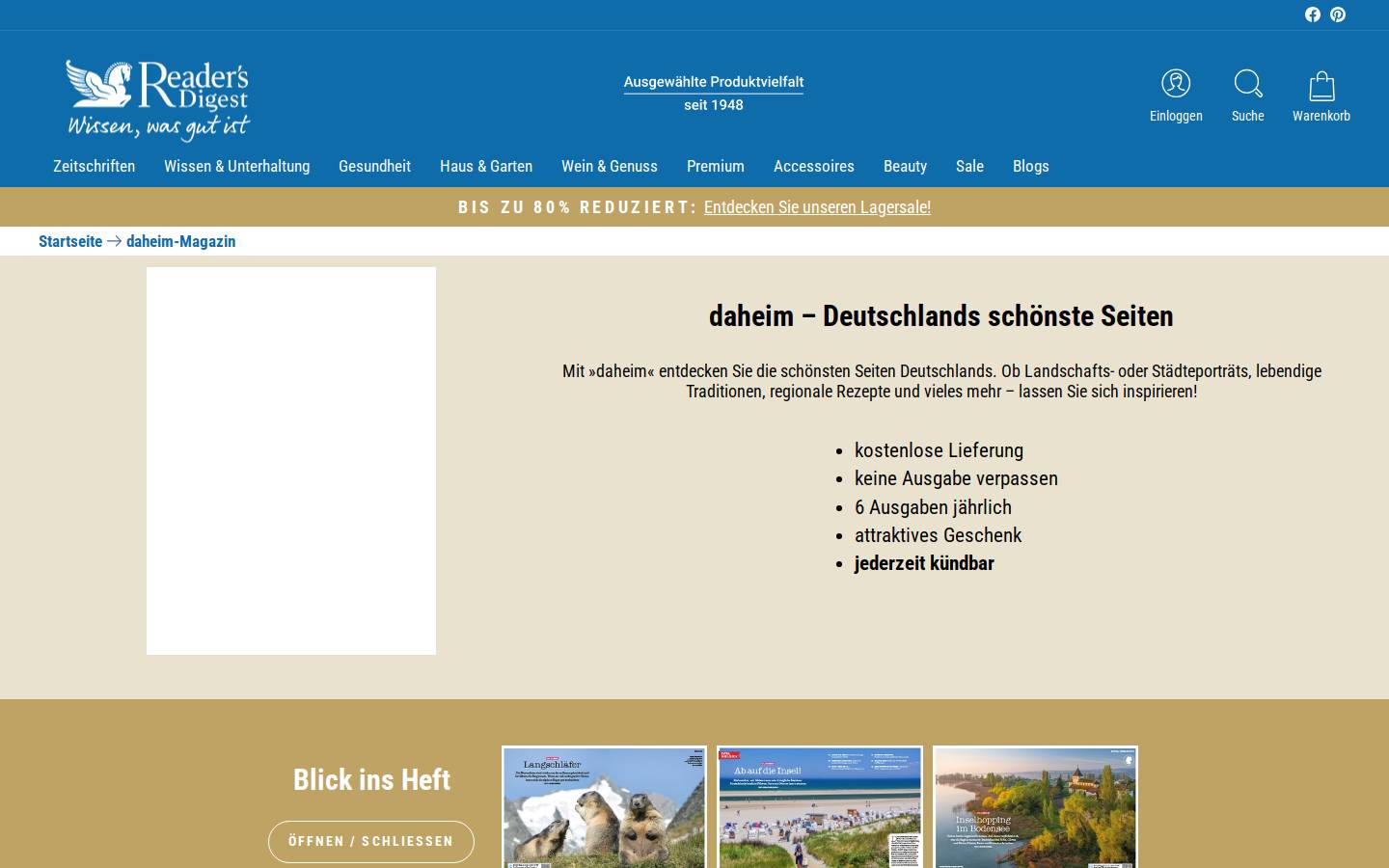Viewport: 1389px width, 868px height.
Task: Follow the 'Entdecken Sie unseren Lagersale!' link
Action: [817, 207]
